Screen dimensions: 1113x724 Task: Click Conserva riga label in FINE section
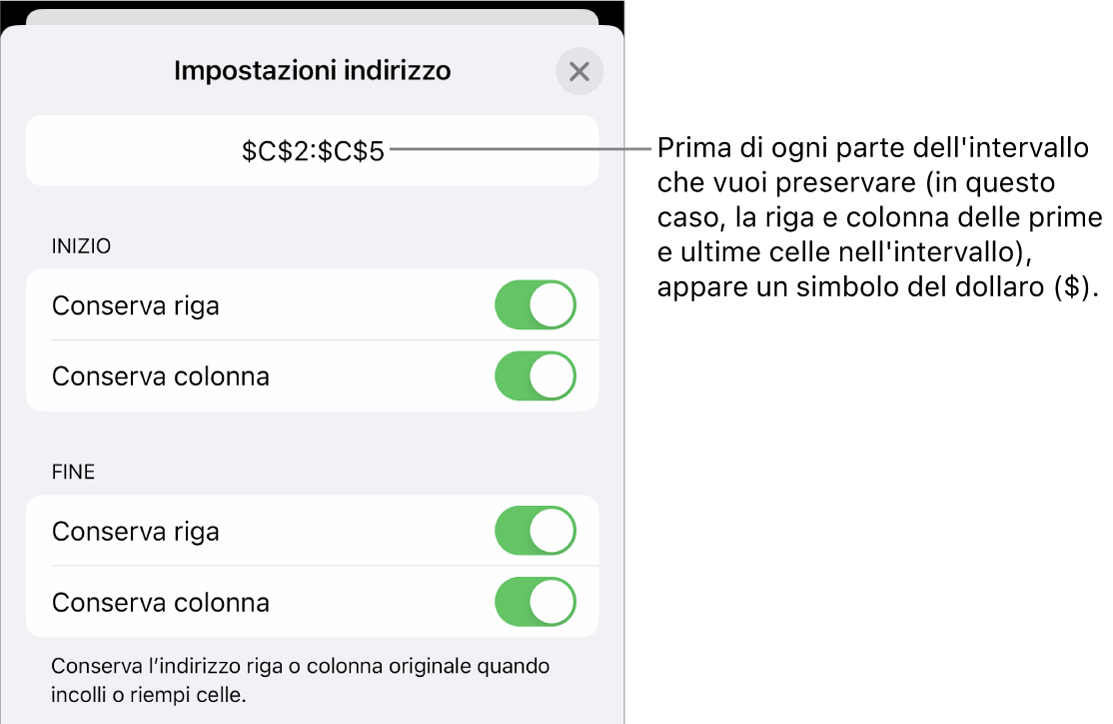tap(135, 532)
